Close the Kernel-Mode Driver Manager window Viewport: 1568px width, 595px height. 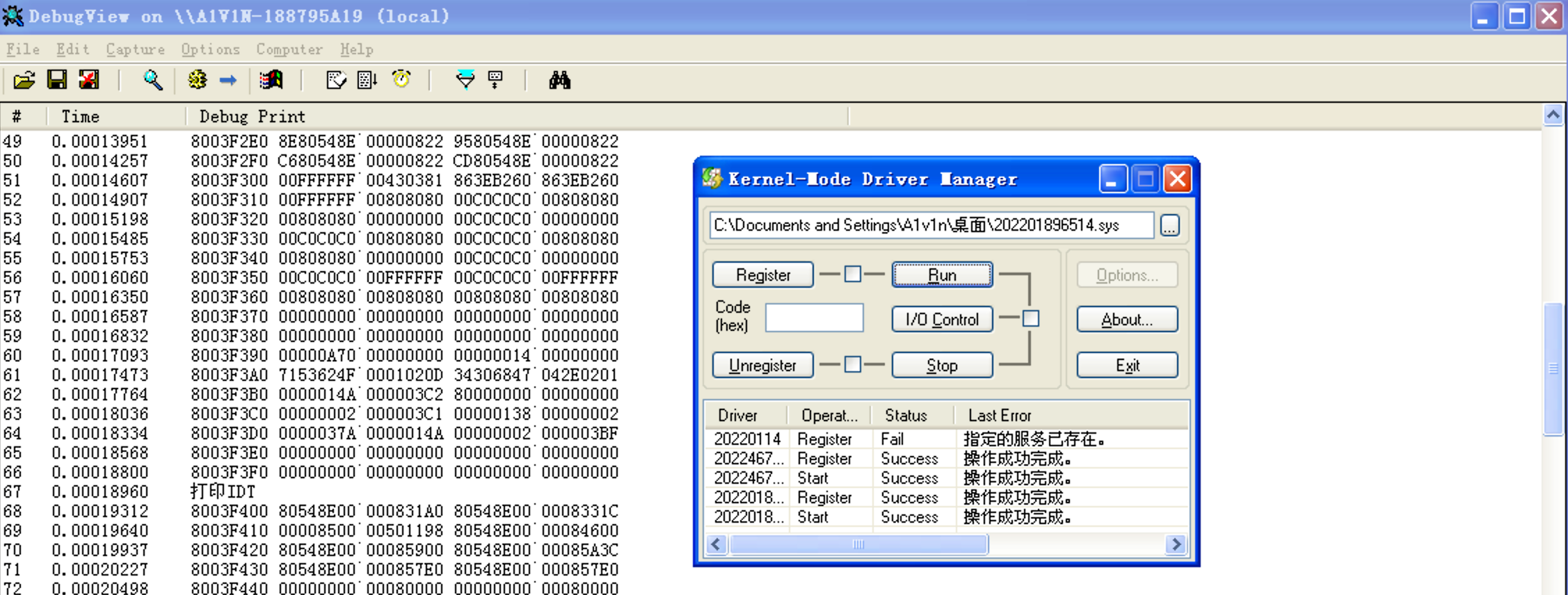[1178, 179]
